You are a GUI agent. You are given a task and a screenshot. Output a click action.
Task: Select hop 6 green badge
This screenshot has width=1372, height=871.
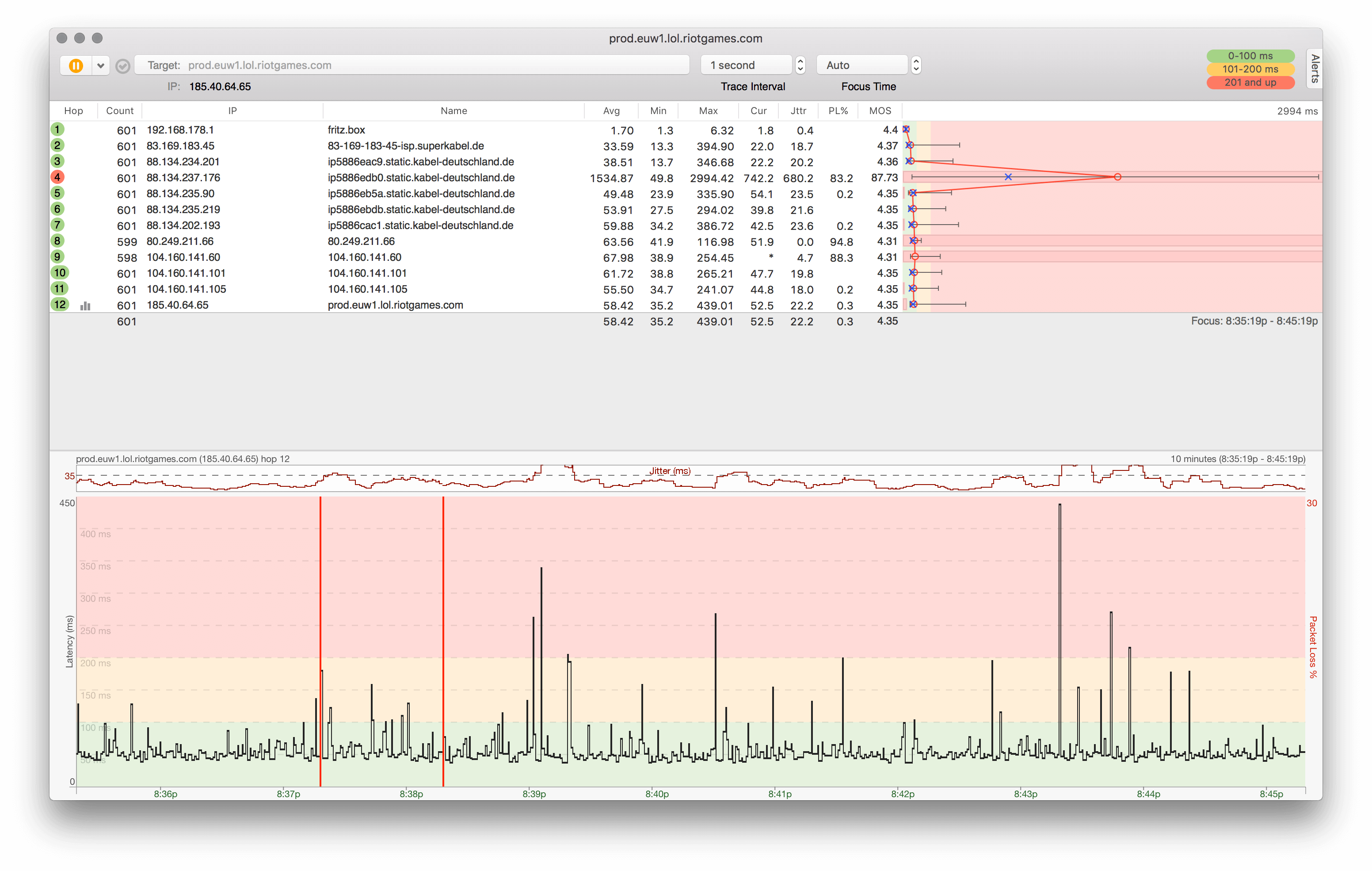click(x=57, y=209)
